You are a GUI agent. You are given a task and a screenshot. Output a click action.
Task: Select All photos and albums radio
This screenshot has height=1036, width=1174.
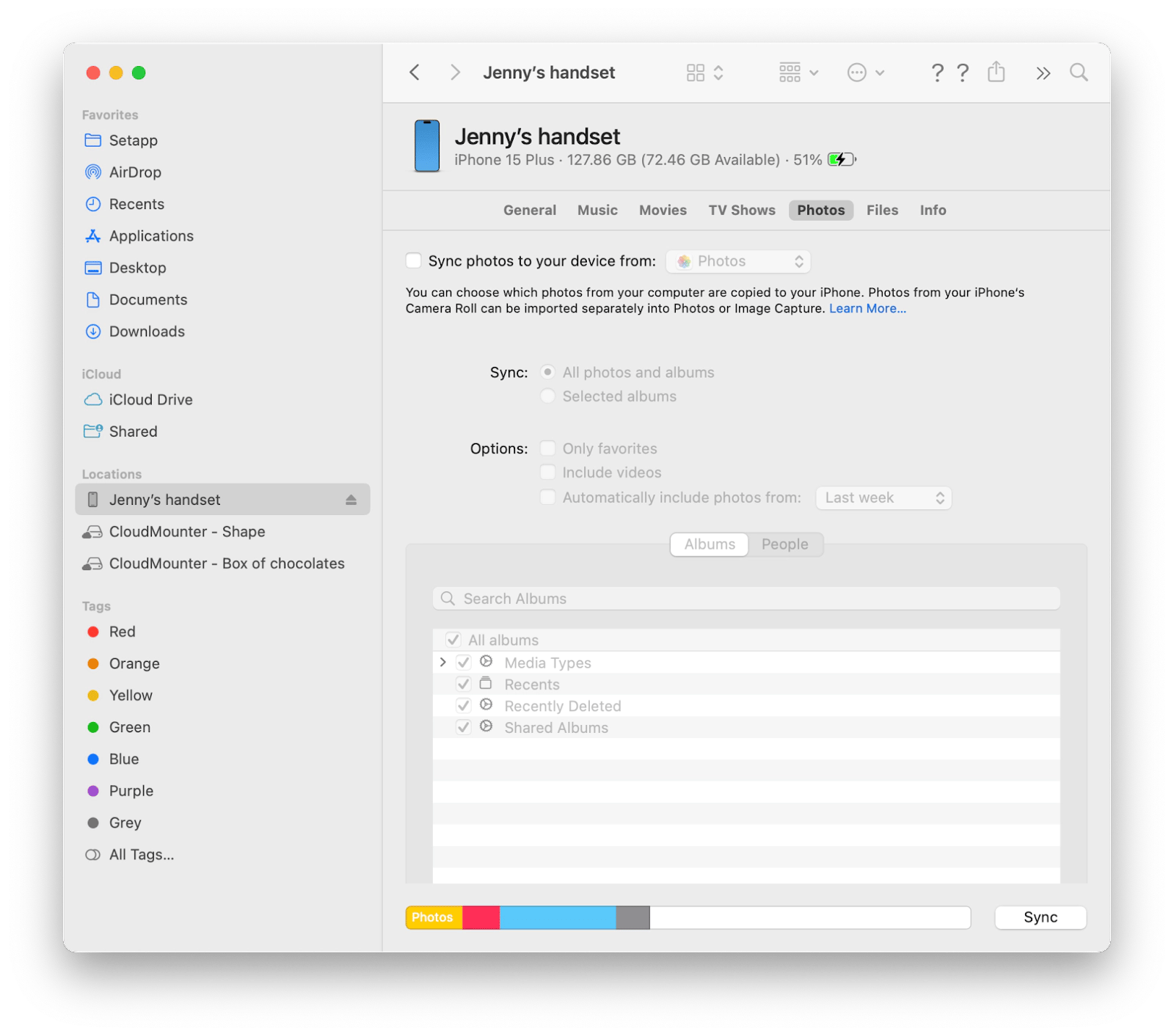click(x=547, y=372)
